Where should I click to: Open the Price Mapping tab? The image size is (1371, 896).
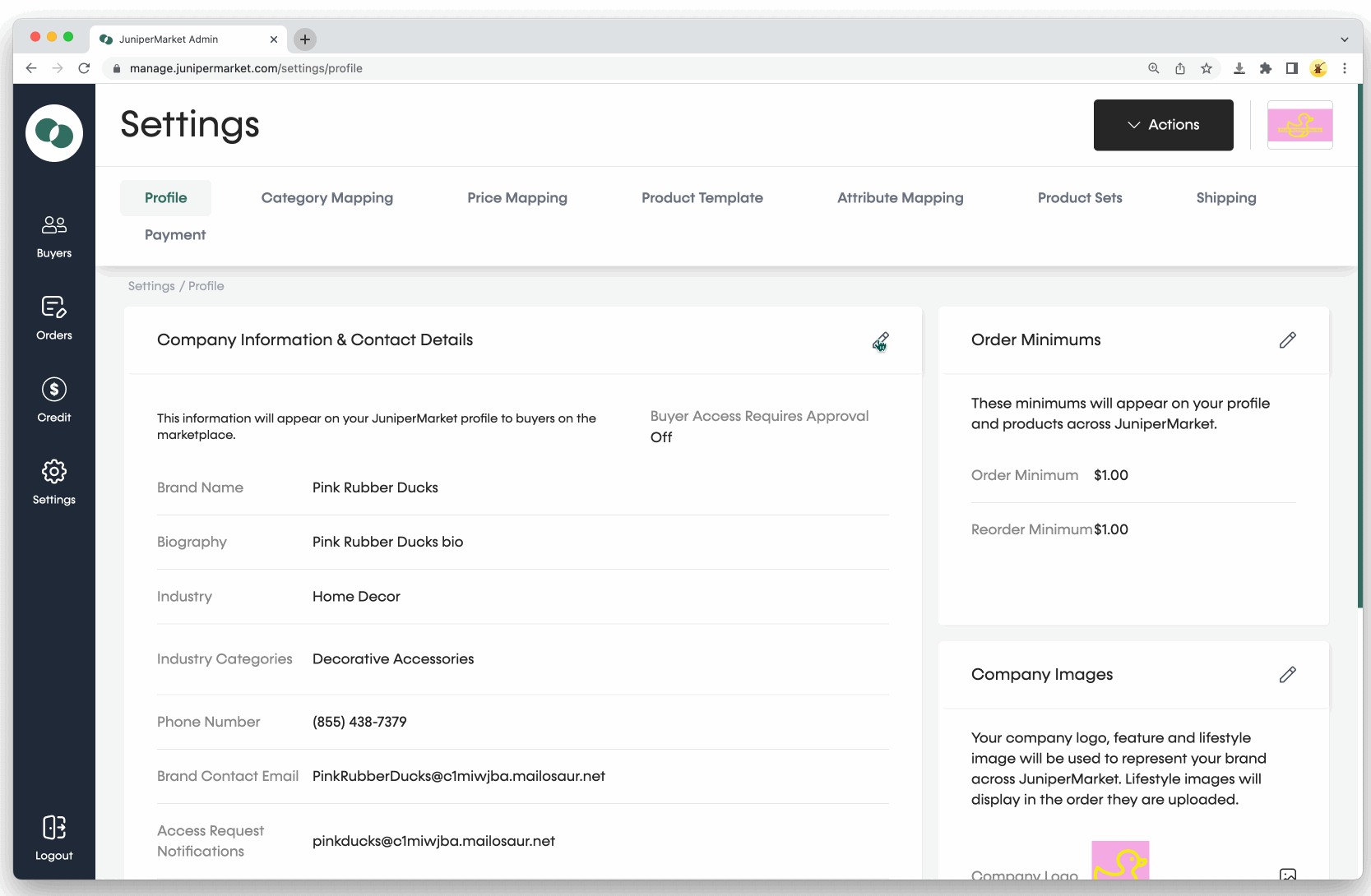pyautogui.click(x=517, y=198)
